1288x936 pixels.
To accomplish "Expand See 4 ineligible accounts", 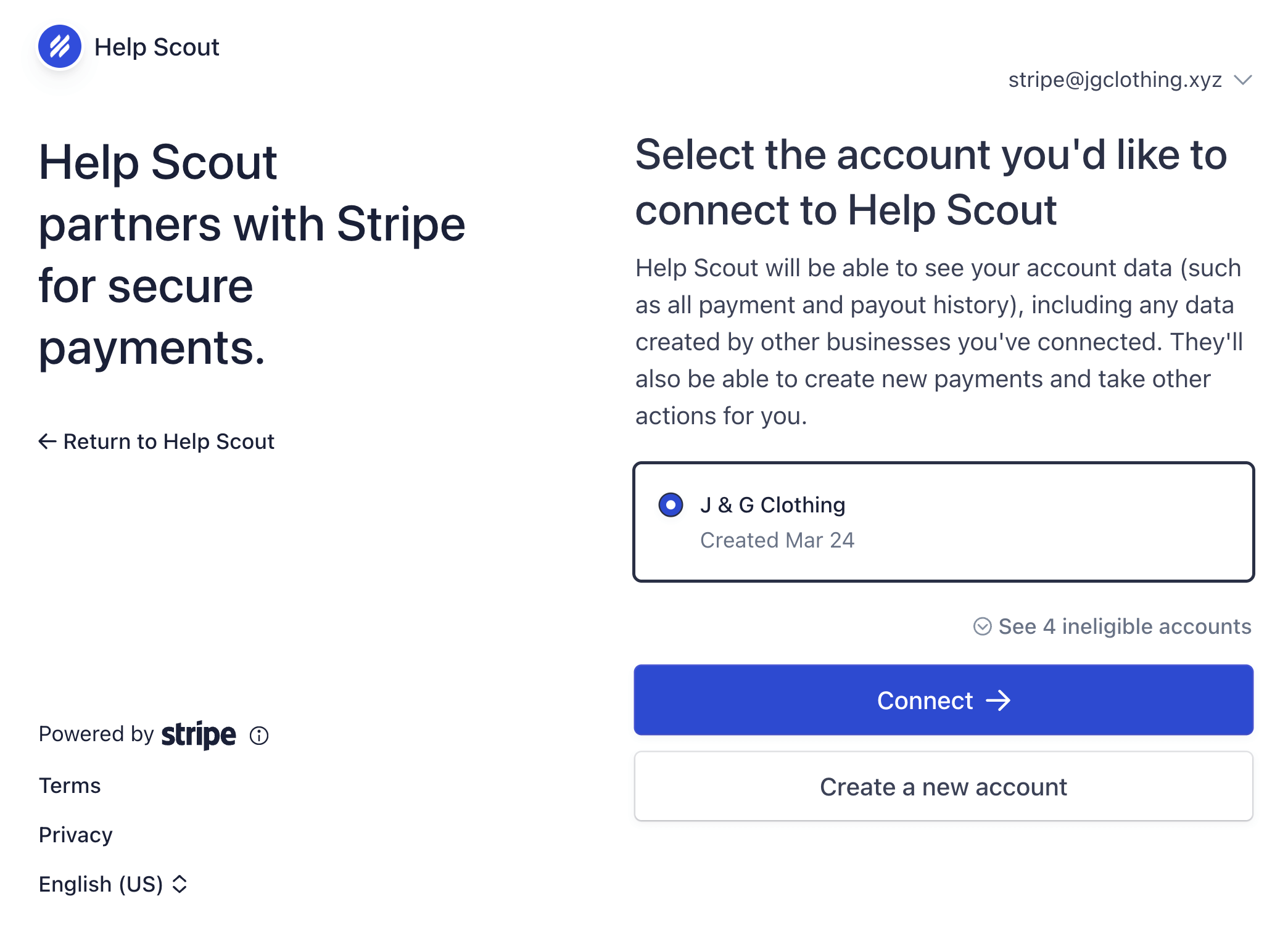I will coord(1112,626).
